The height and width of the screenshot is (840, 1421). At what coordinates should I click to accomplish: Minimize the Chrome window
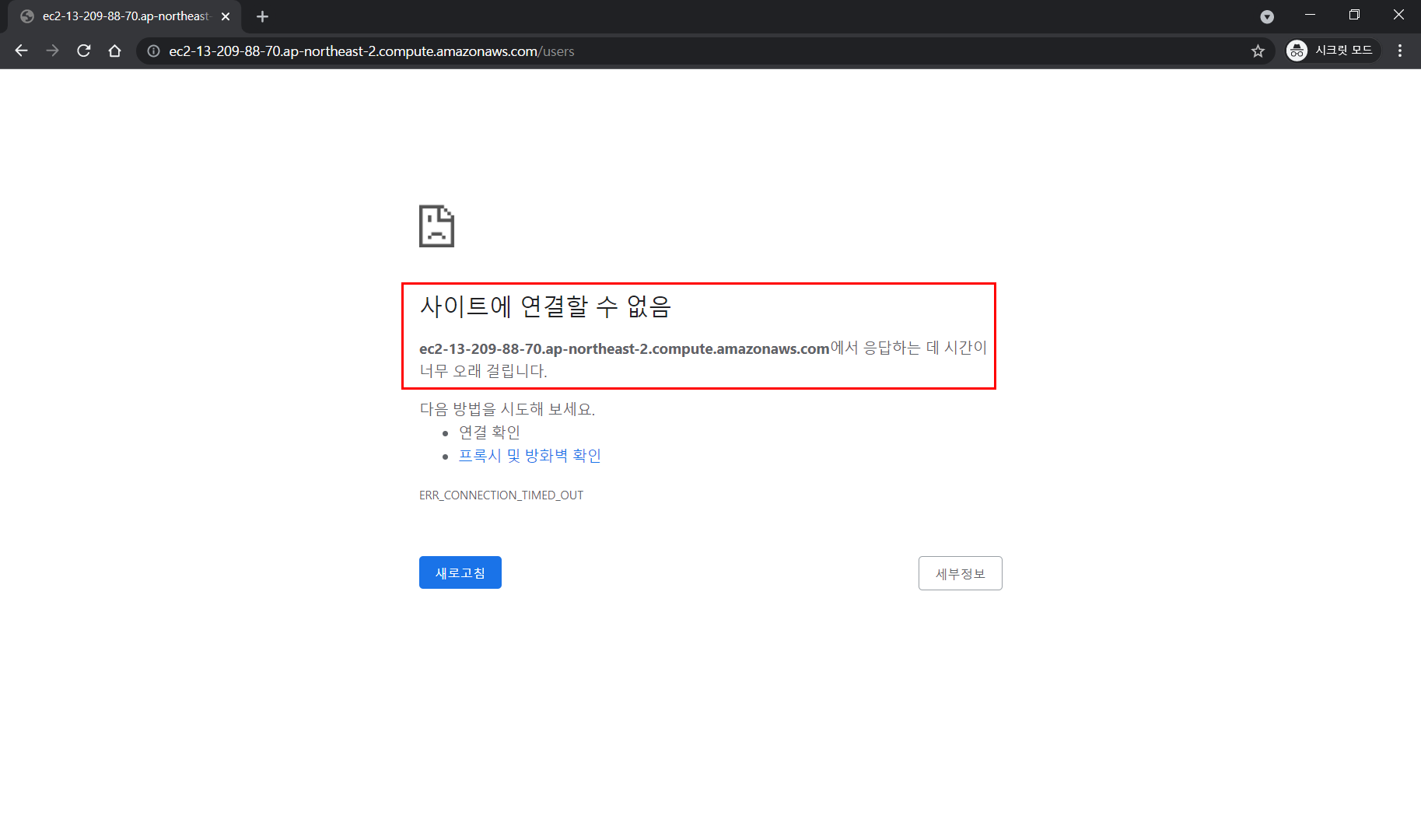click(1310, 15)
